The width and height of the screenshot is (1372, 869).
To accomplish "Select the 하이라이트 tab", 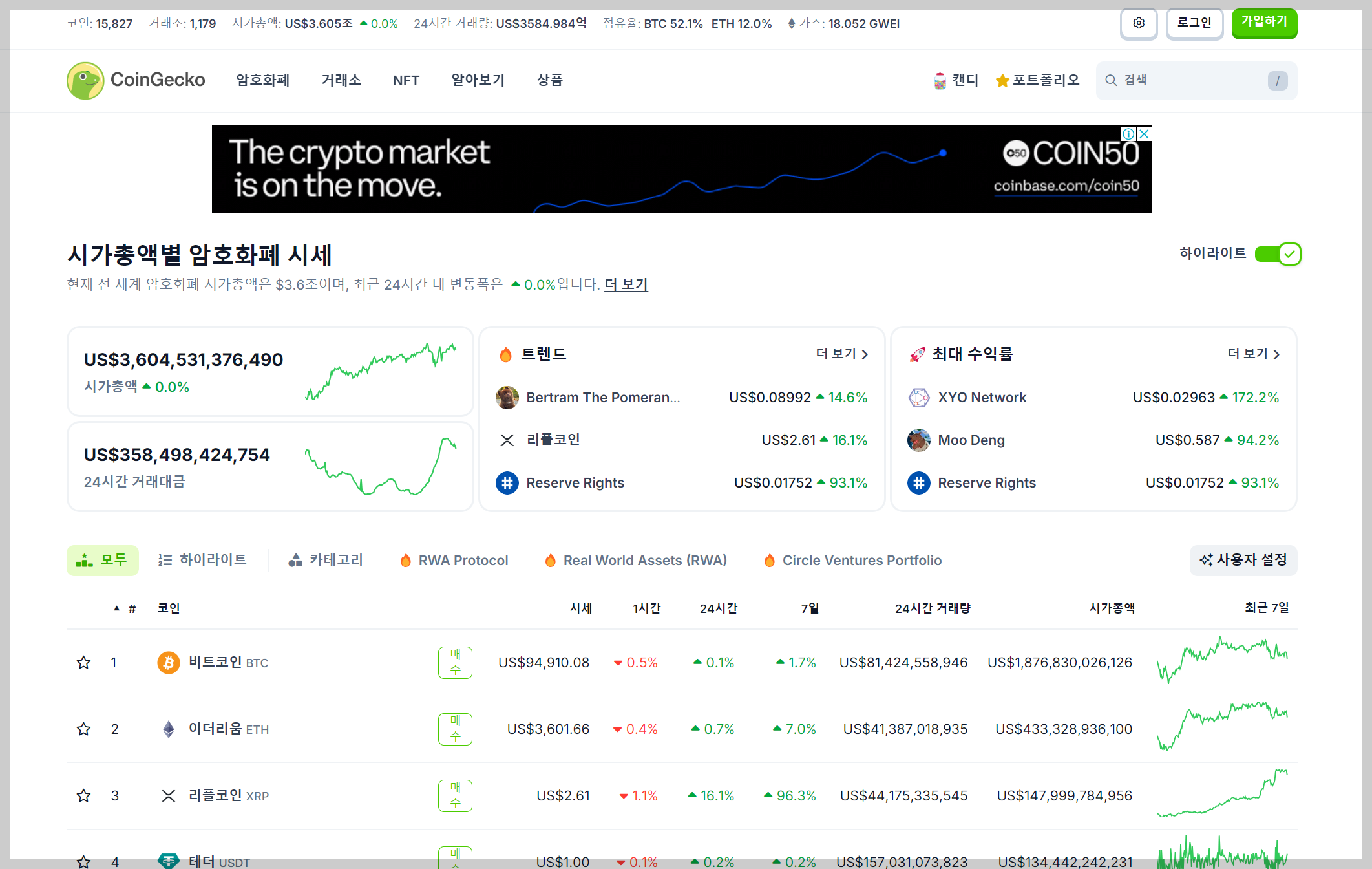I will [x=202, y=561].
